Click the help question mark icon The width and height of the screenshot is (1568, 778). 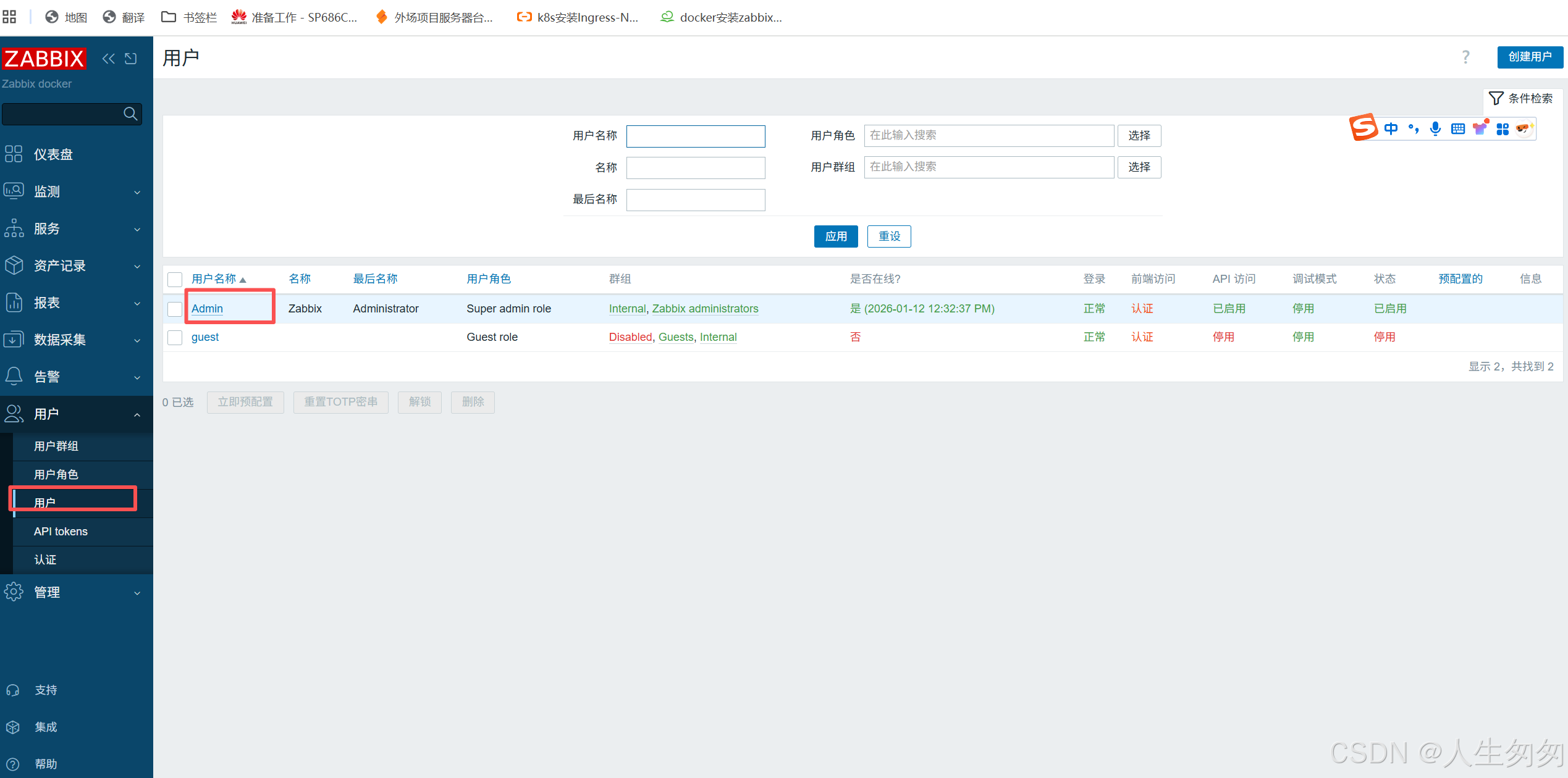[1465, 57]
